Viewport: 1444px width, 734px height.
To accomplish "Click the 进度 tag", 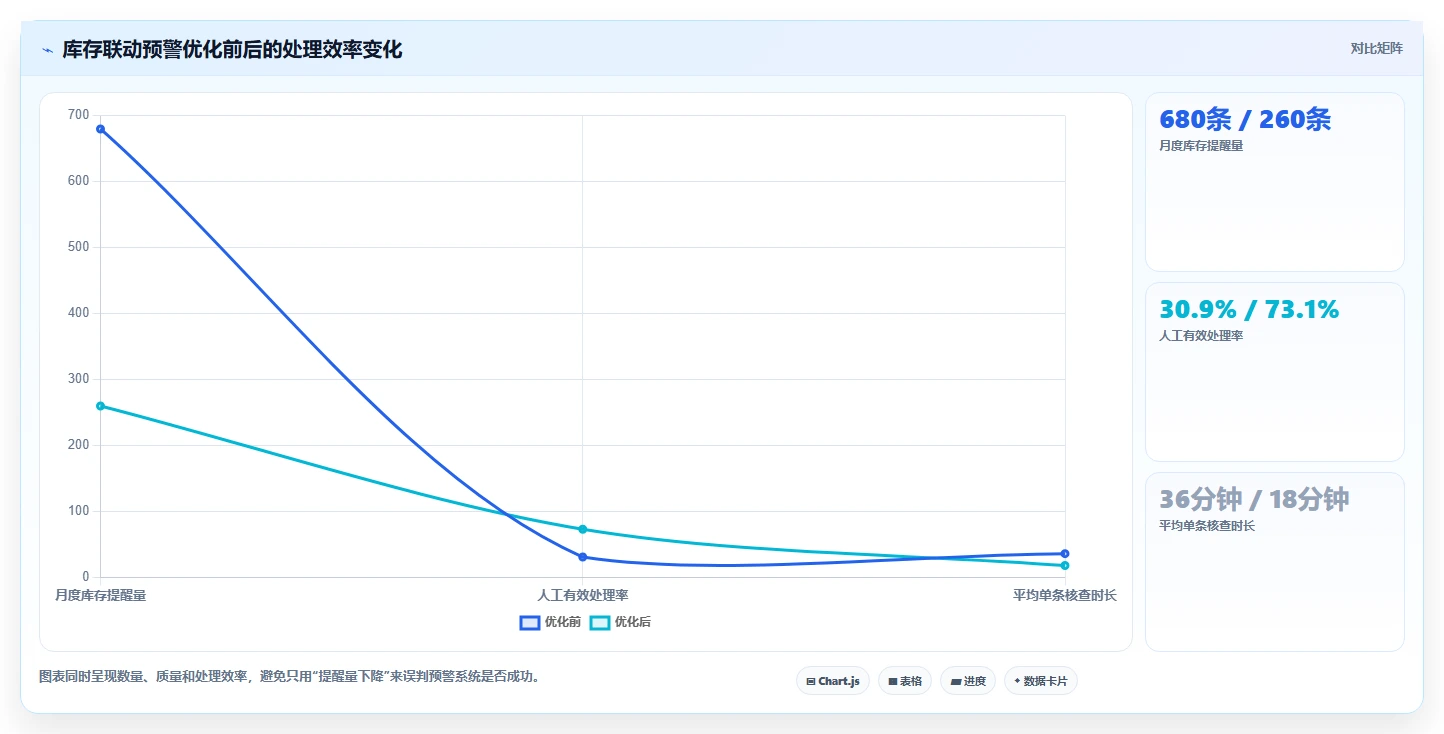I will click(968, 681).
